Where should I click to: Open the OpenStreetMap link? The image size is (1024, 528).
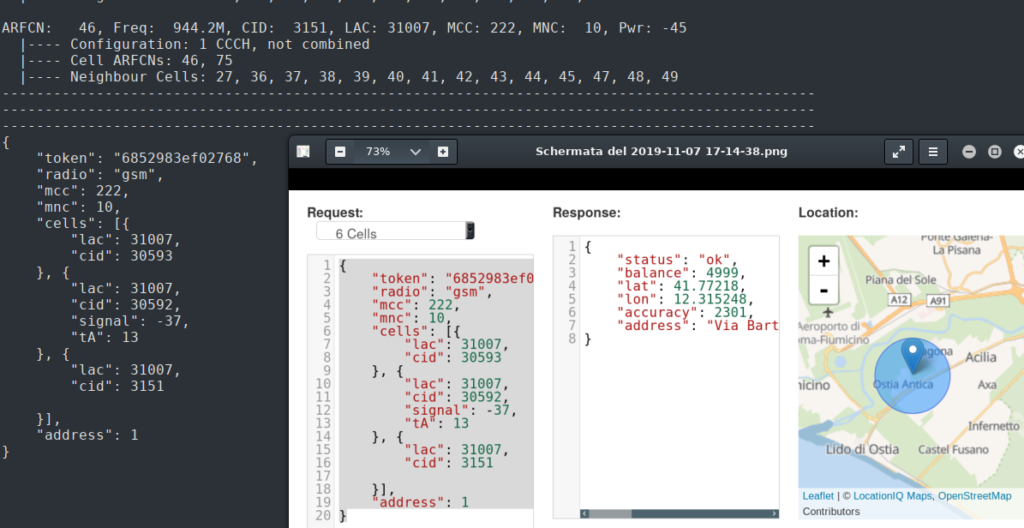[974, 496]
